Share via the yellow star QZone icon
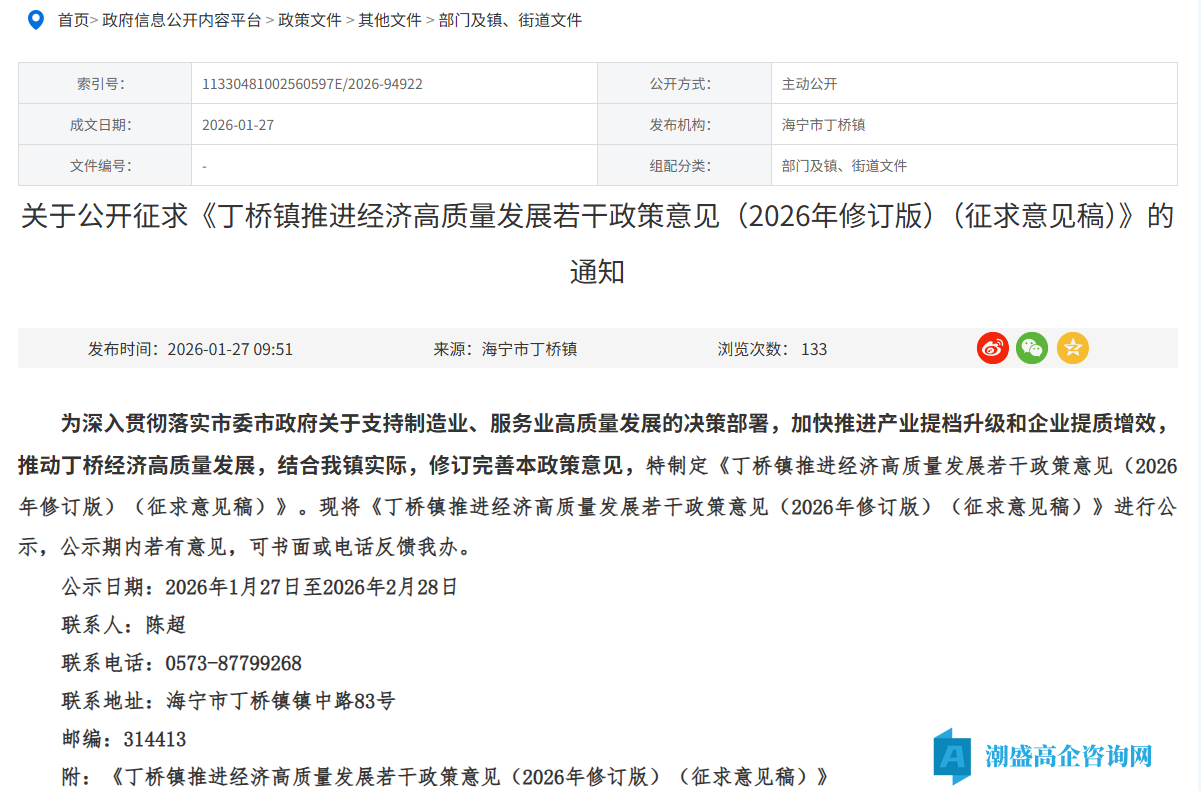 pyautogui.click(x=1072, y=348)
